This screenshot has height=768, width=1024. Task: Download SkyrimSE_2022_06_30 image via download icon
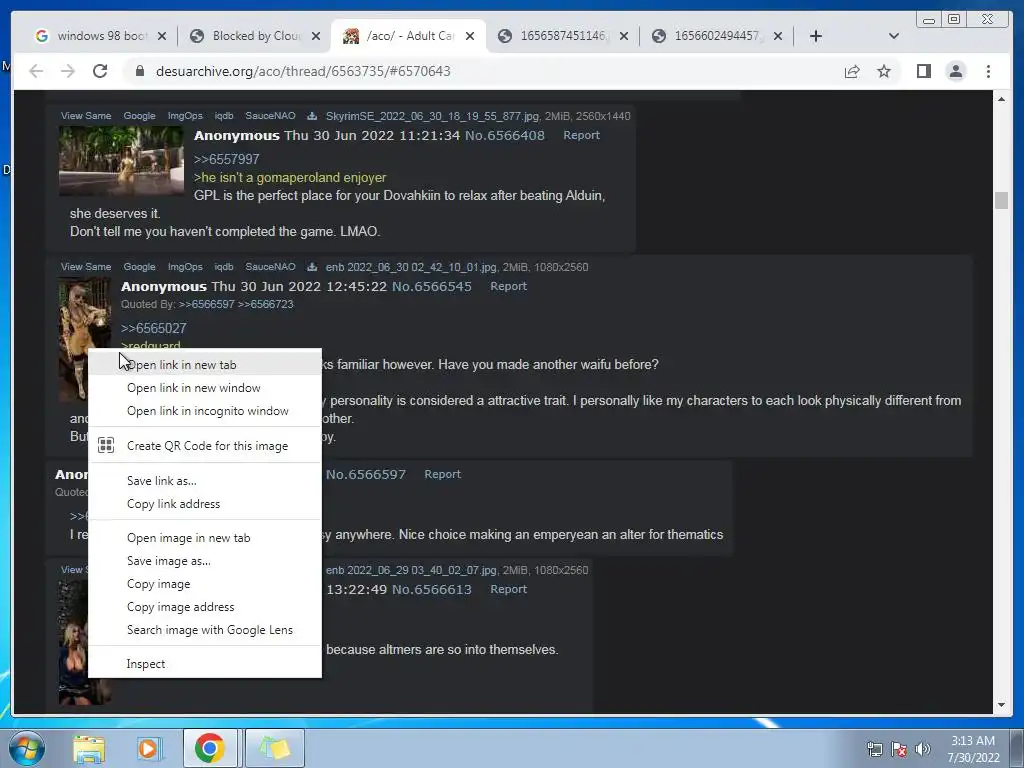coord(312,116)
